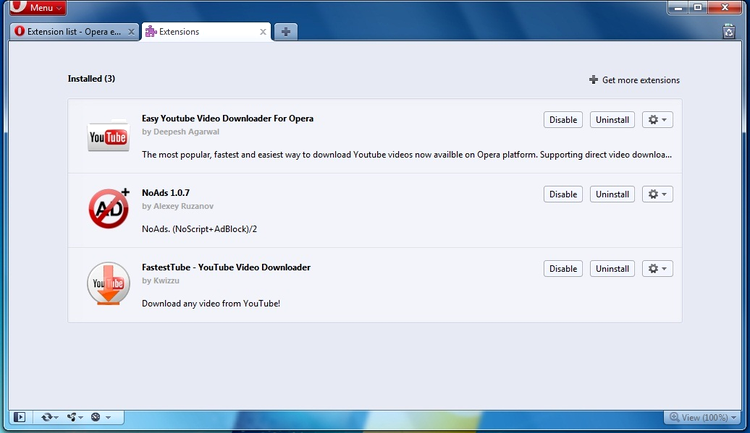This screenshot has height=433, width=750.
Task: Open the View (100%) zoom dropdown
Action: pos(702,417)
